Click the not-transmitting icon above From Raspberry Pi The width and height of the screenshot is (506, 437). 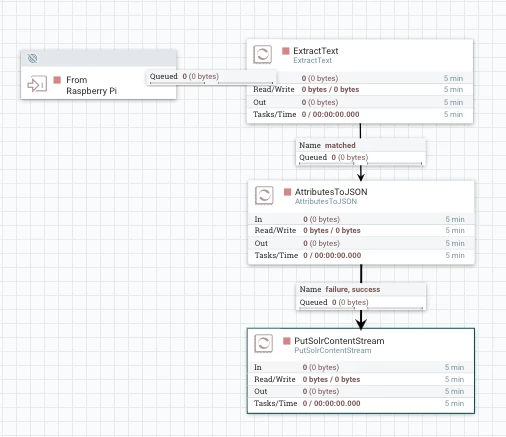click(x=32, y=59)
